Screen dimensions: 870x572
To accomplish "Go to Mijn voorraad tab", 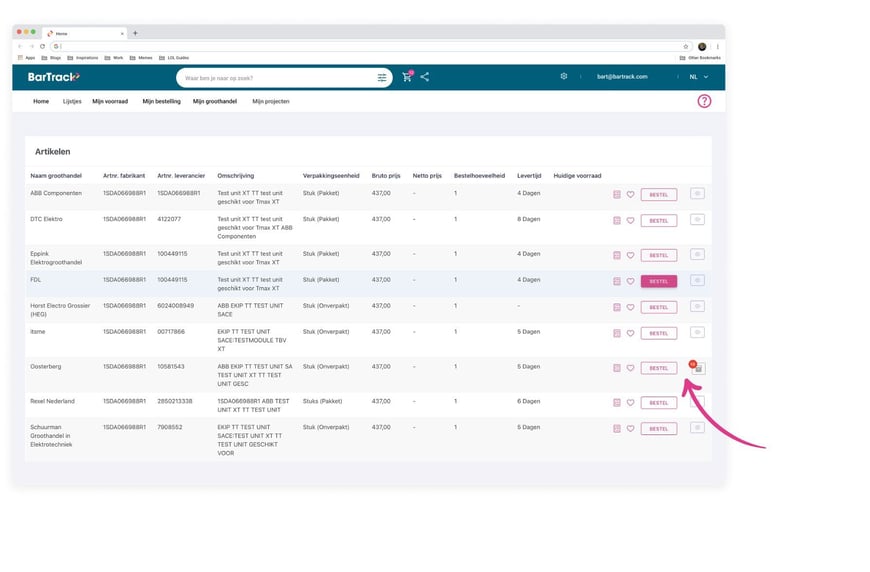I will click(x=110, y=101).
